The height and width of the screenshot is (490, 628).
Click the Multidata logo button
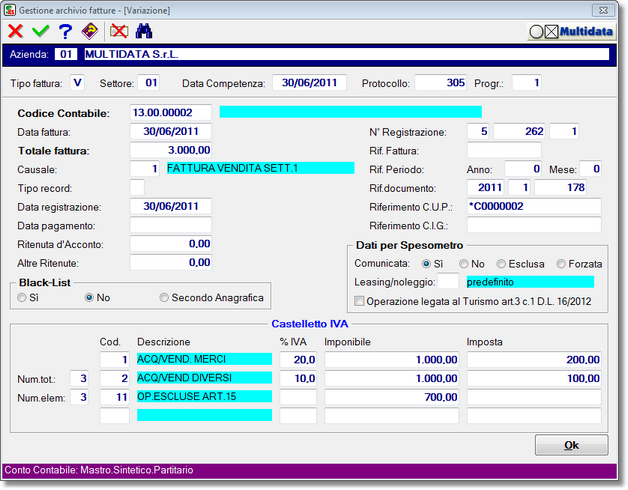pos(571,32)
